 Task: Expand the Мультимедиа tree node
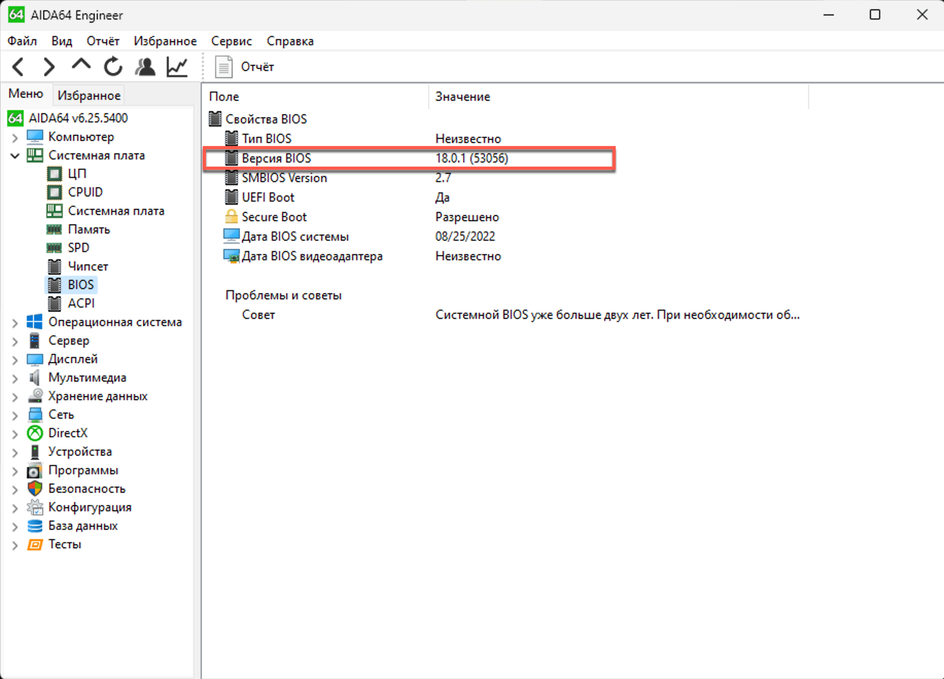tap(15, 378)
